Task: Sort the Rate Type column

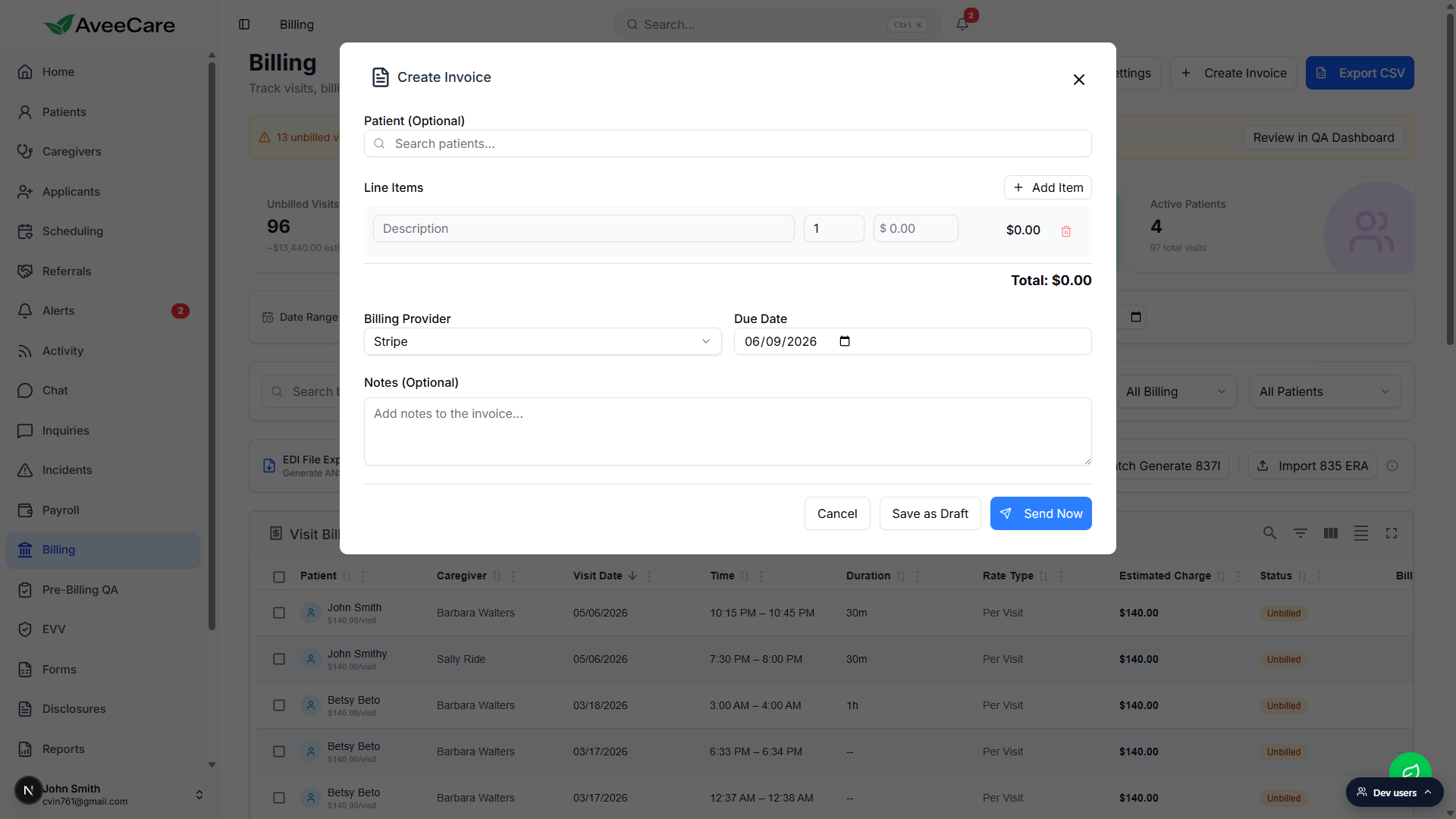Action: [x=1043, y=576]
